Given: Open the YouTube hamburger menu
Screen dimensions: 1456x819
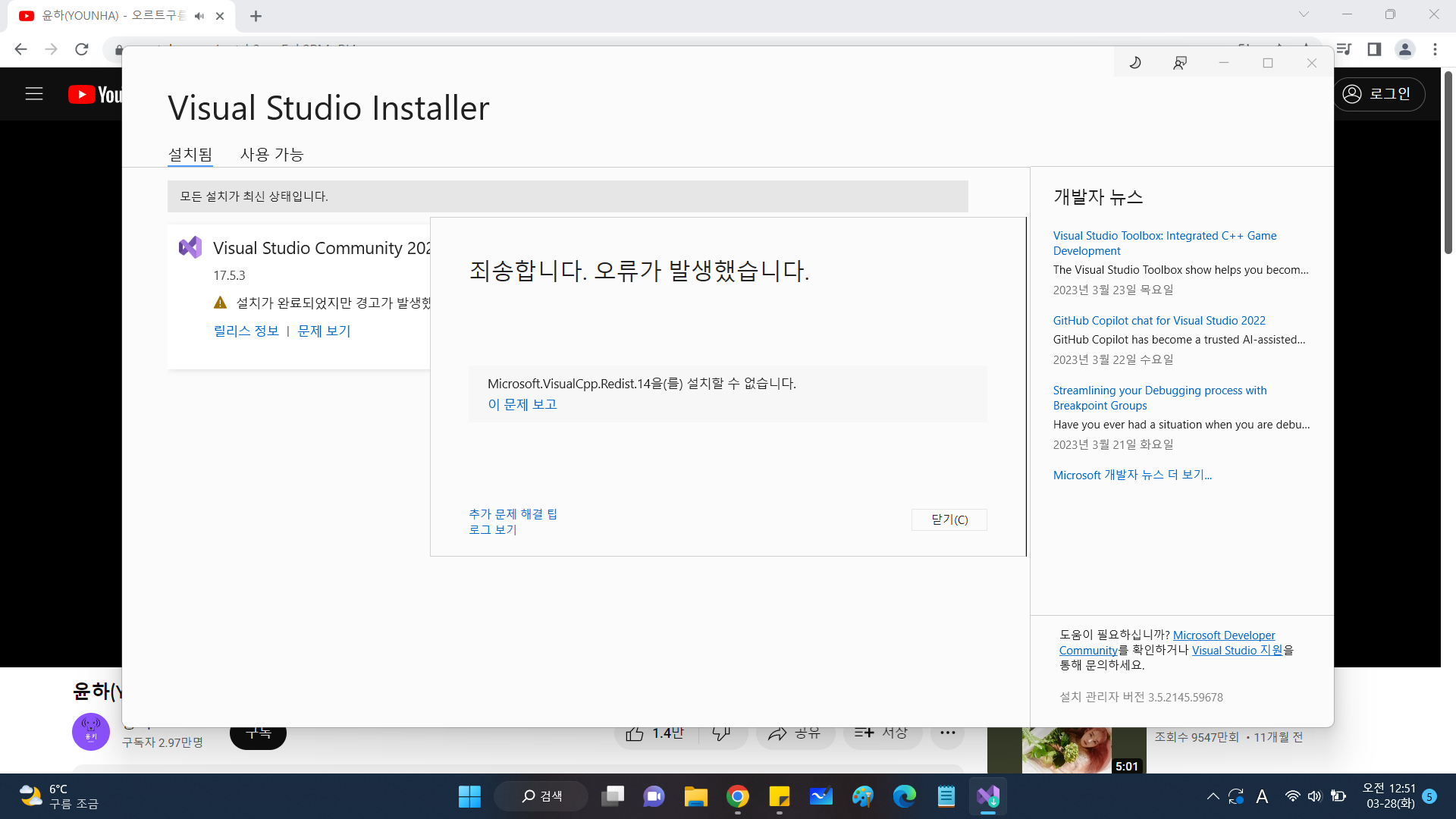Looking at the screenshot, I should (34, 94).
